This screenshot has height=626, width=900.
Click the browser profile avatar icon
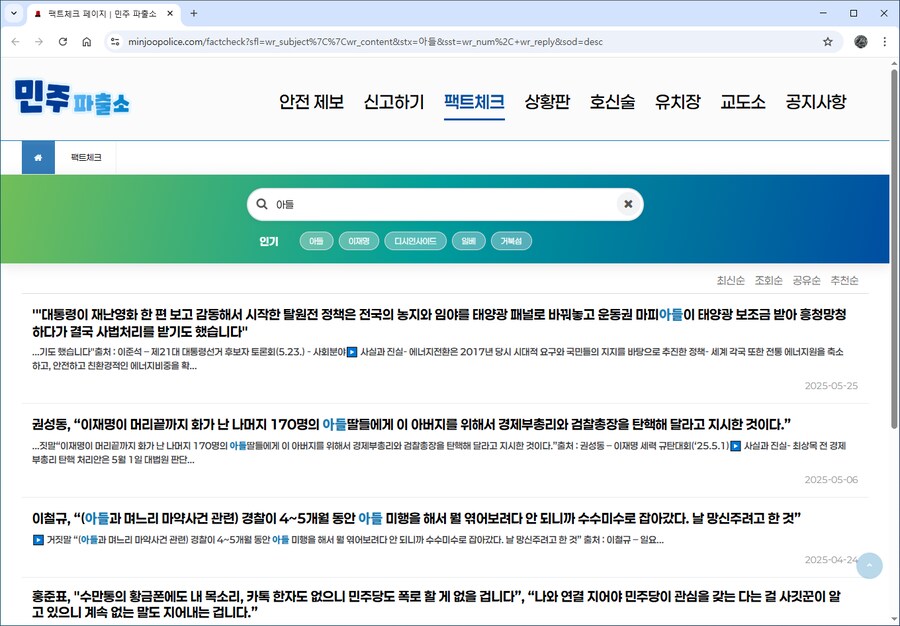(x=861, y=42)
